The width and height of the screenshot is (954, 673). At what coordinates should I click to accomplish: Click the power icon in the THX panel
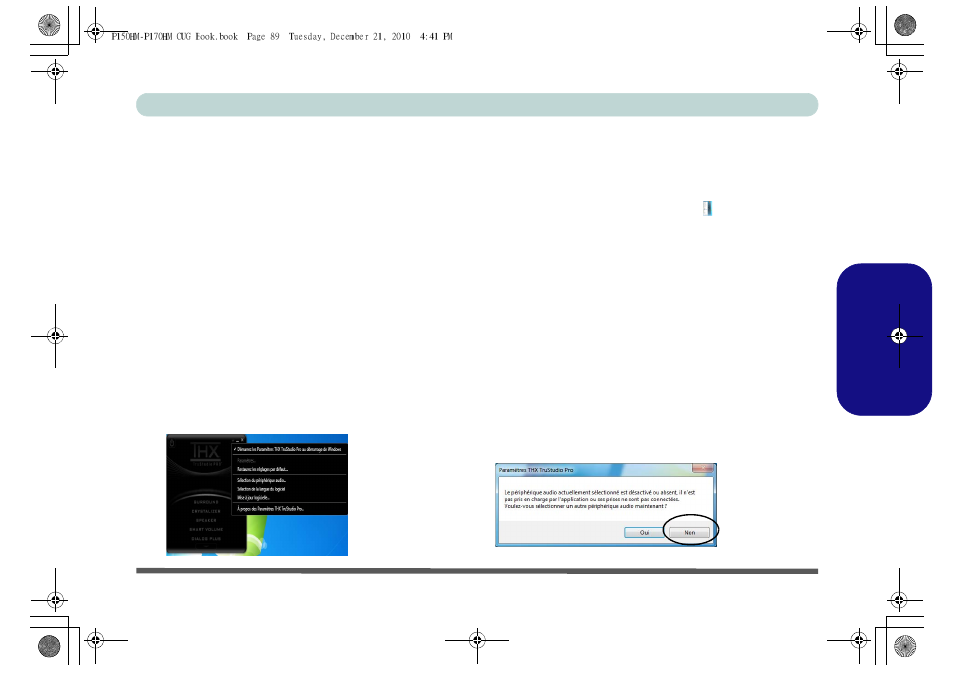(172, 443)
